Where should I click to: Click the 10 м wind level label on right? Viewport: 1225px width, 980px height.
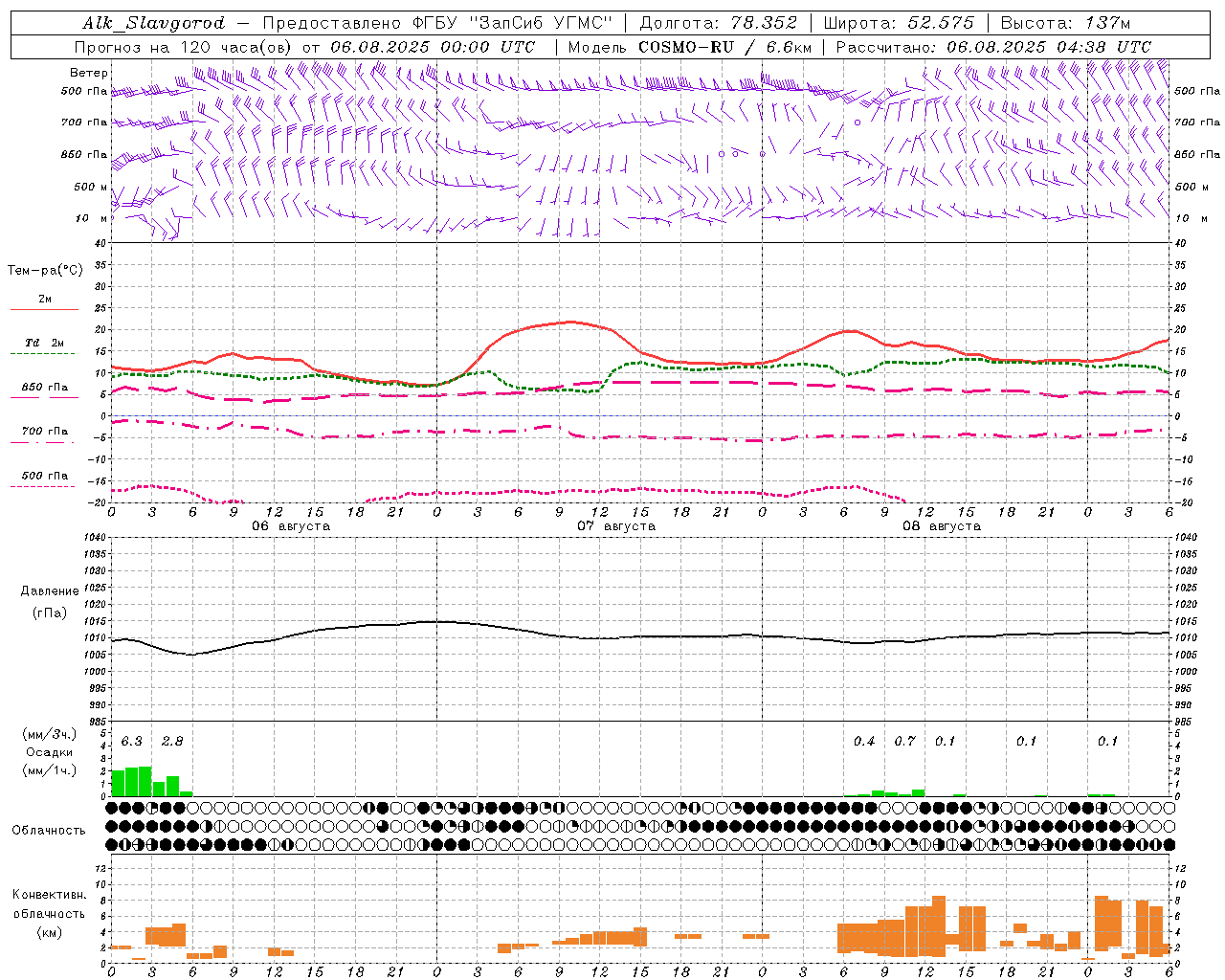point(1191,218)
